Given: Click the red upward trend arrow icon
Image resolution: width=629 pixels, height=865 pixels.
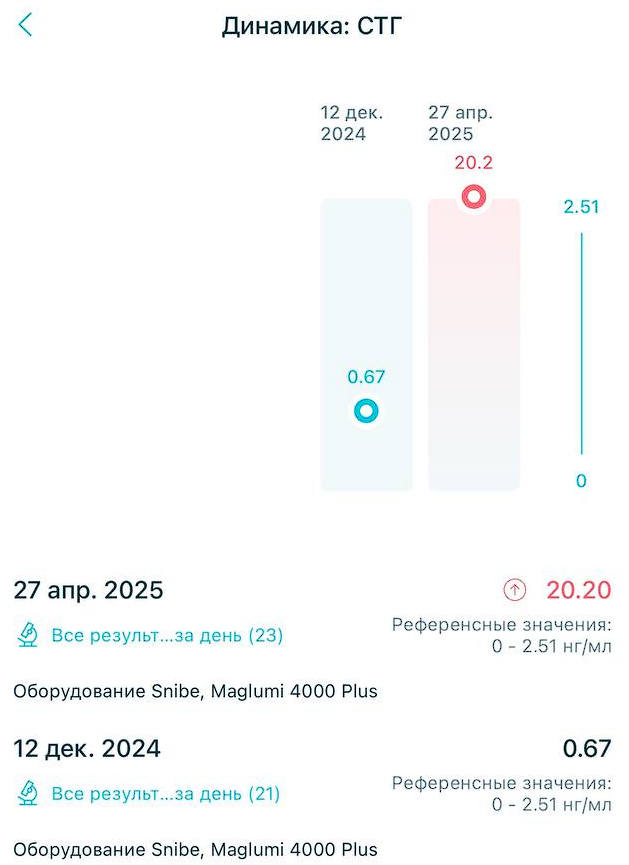Looking at the screenshot, I should click(514, 591).
